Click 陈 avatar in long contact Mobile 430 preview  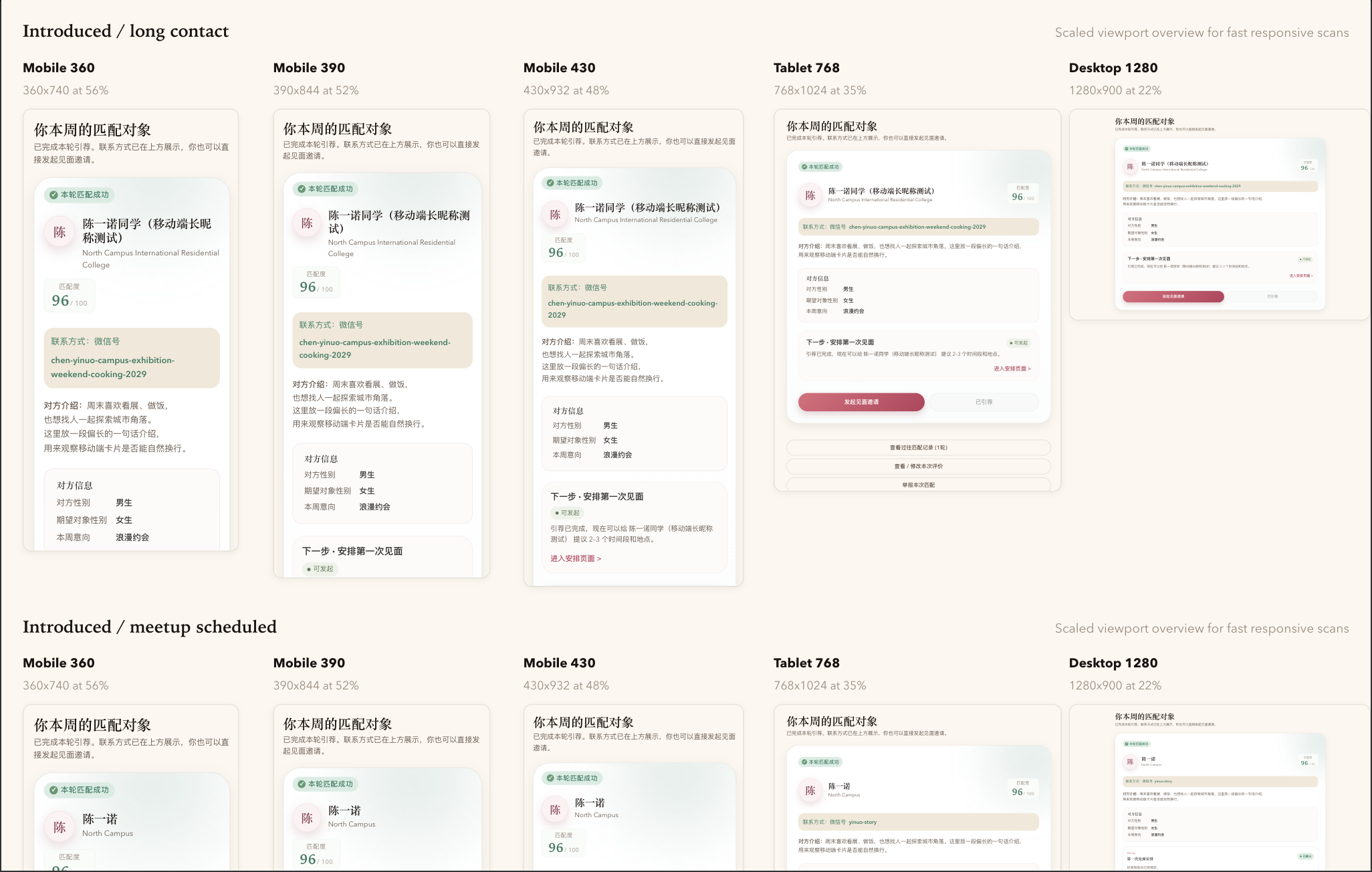click(x=555, y=215)
